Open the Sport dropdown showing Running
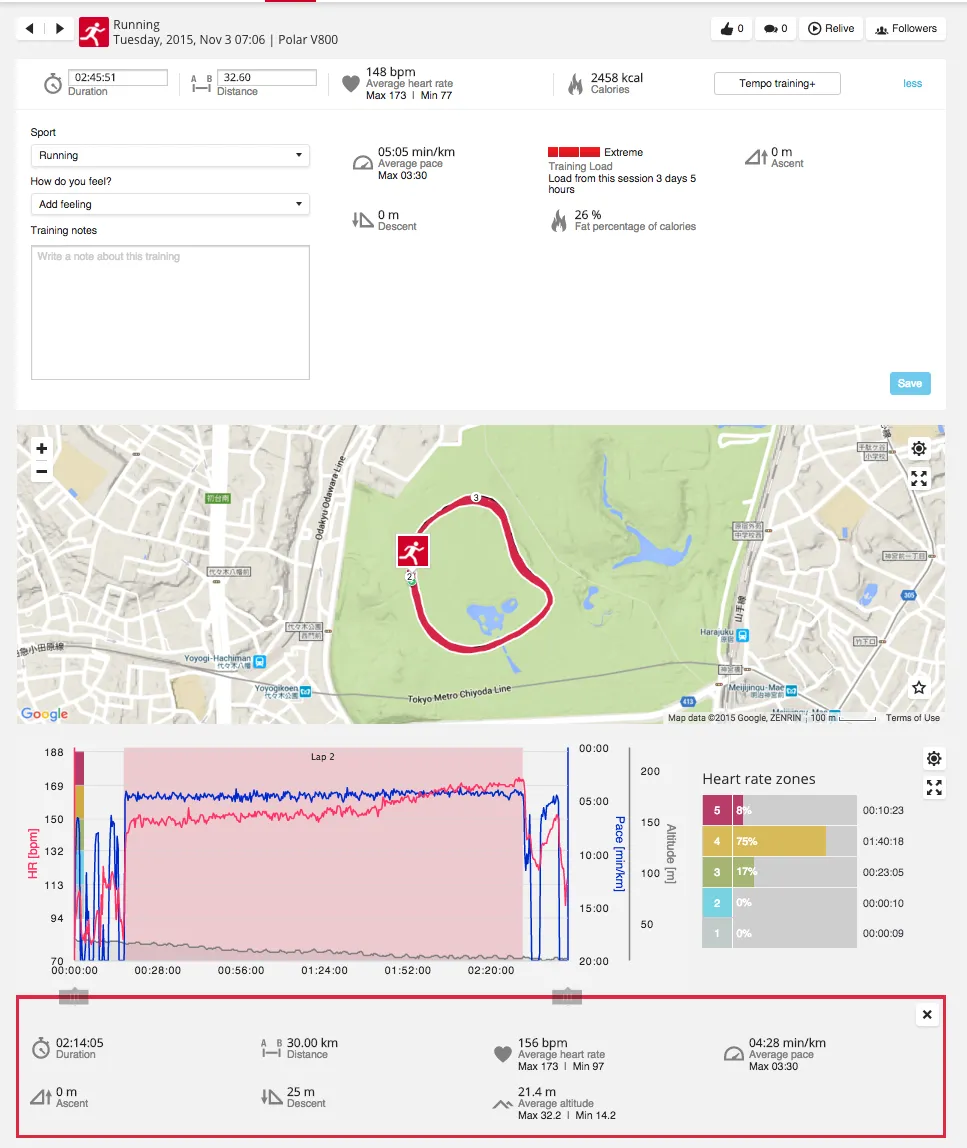This screenshot has height=1148, width=967. (170, 156)
